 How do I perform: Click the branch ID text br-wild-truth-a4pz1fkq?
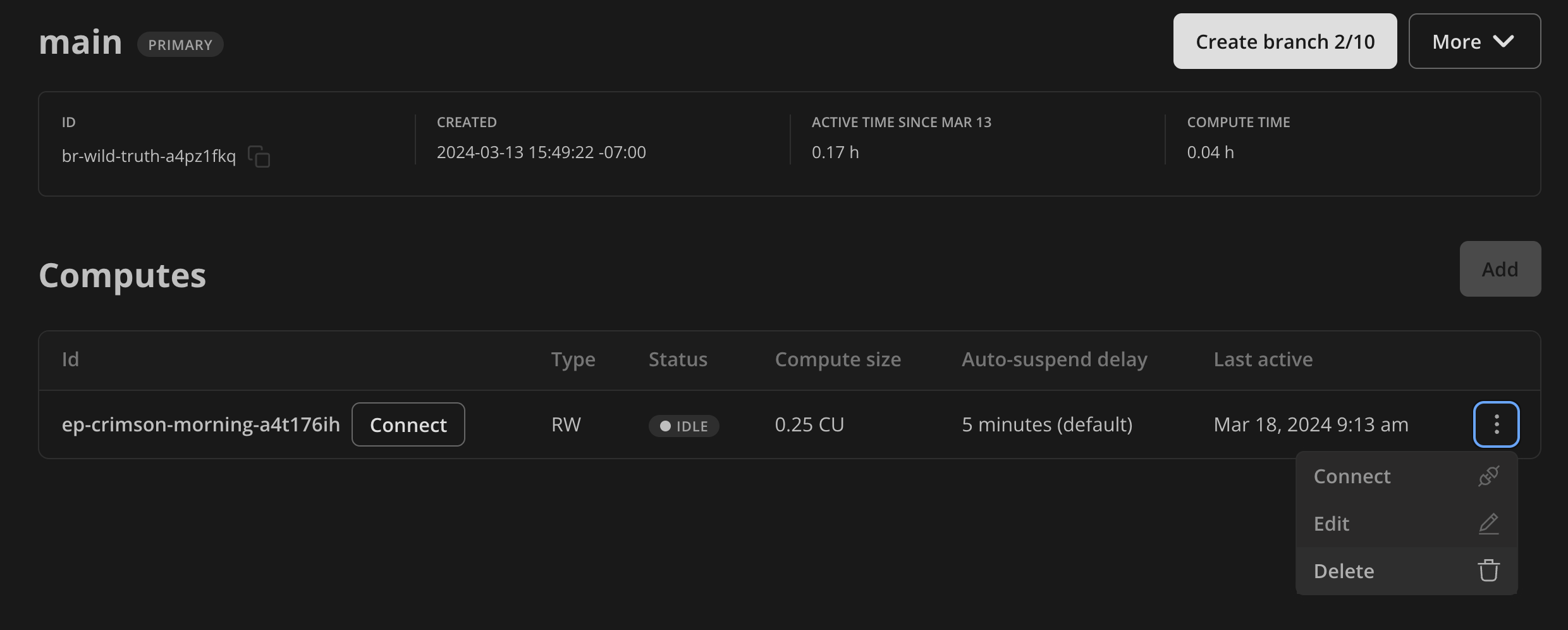149,156
